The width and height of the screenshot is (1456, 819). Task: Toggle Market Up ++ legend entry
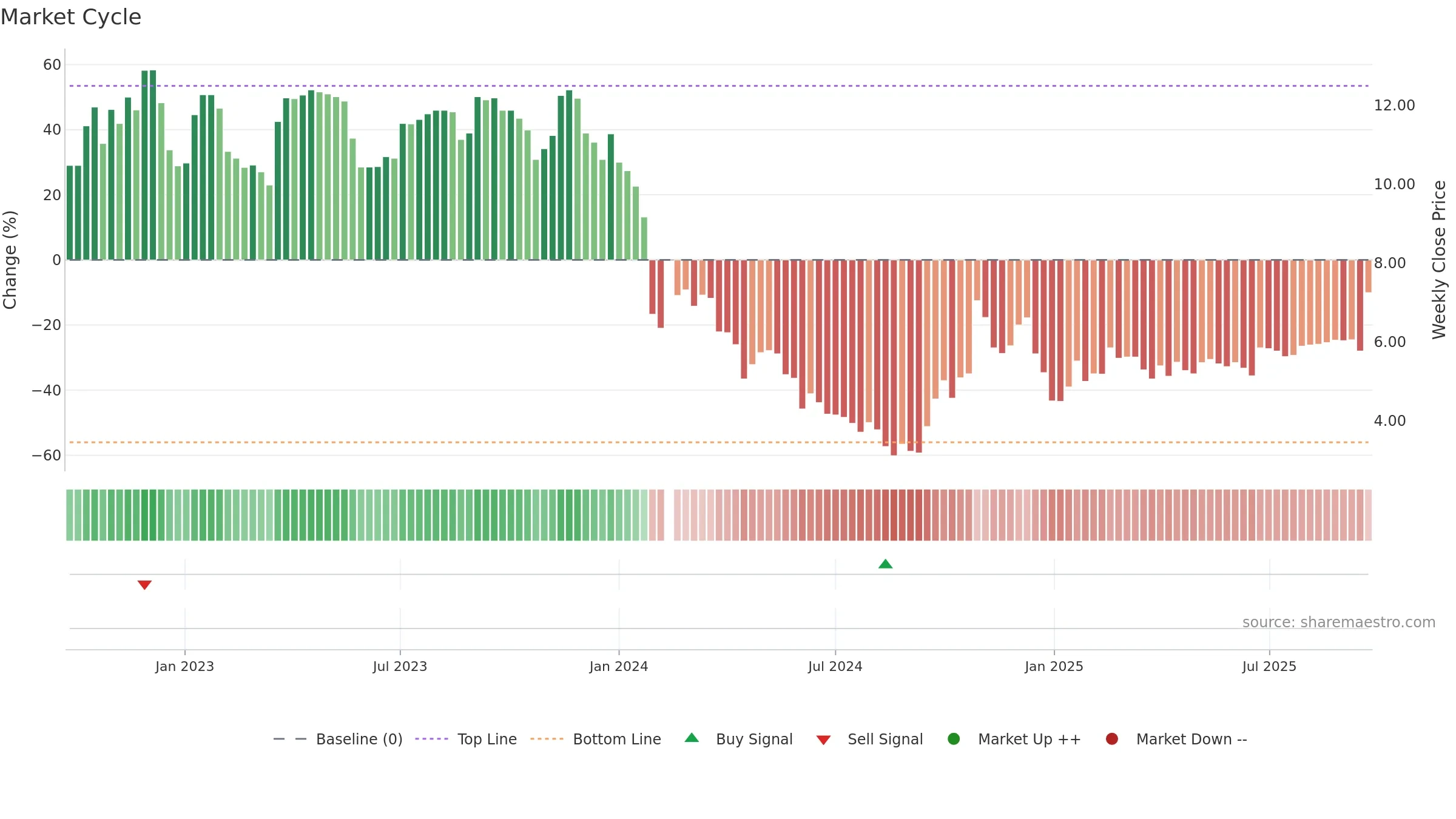coord(1014,739)
